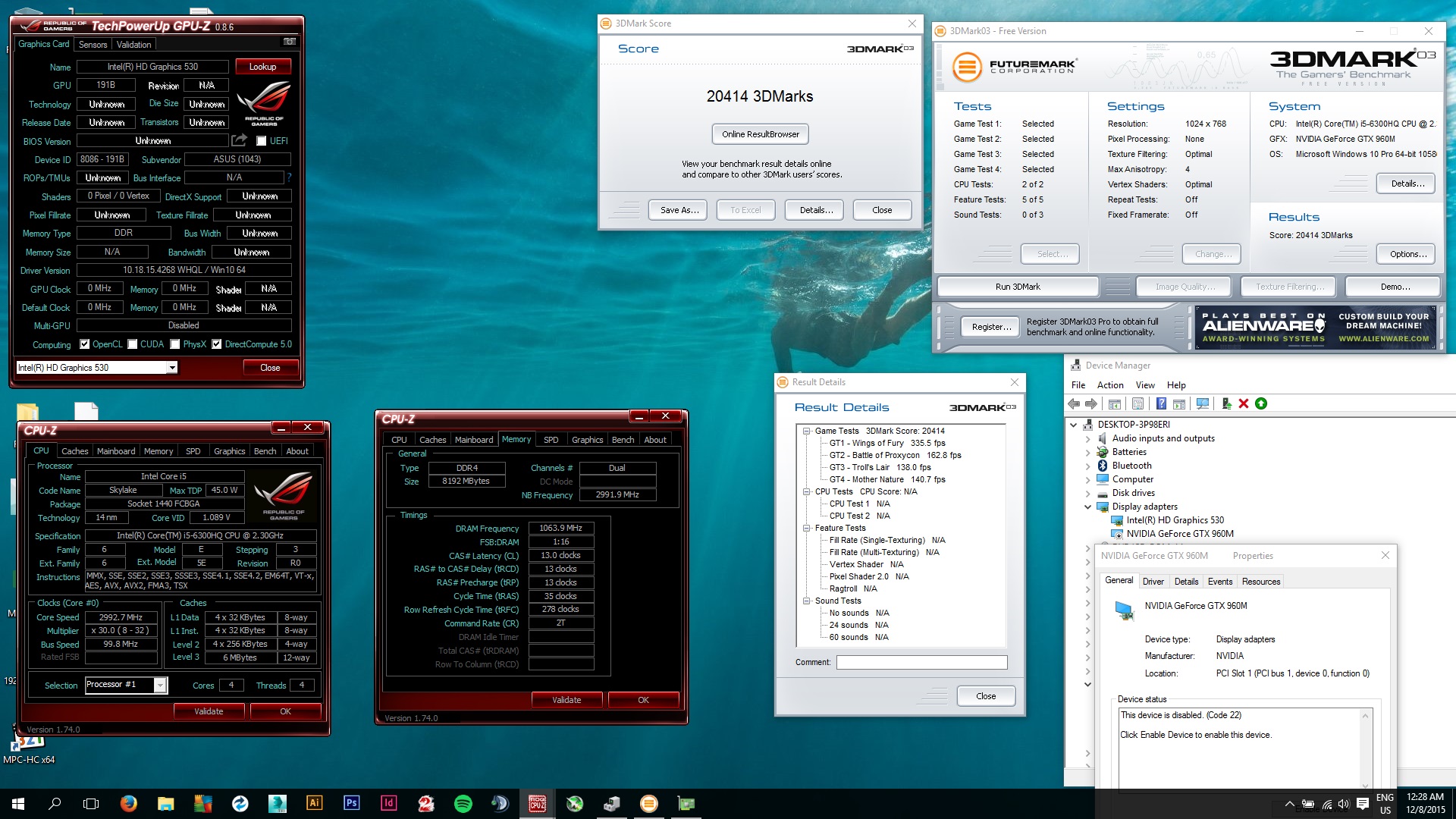Click the Alienware advertisement banner

tap(1316, 328)
